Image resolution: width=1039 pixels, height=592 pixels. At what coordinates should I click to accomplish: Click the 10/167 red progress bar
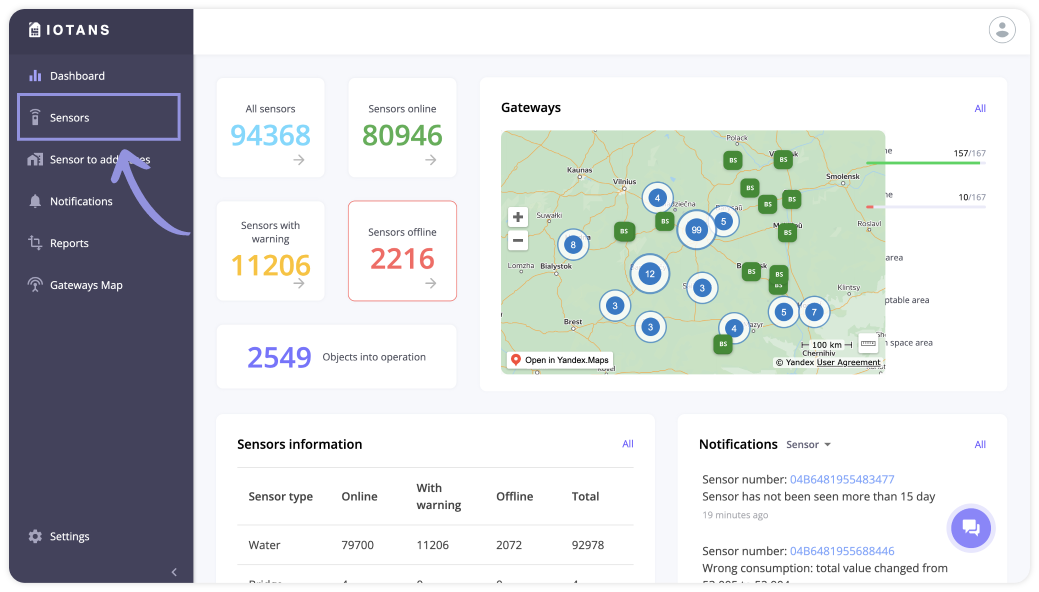926,207
